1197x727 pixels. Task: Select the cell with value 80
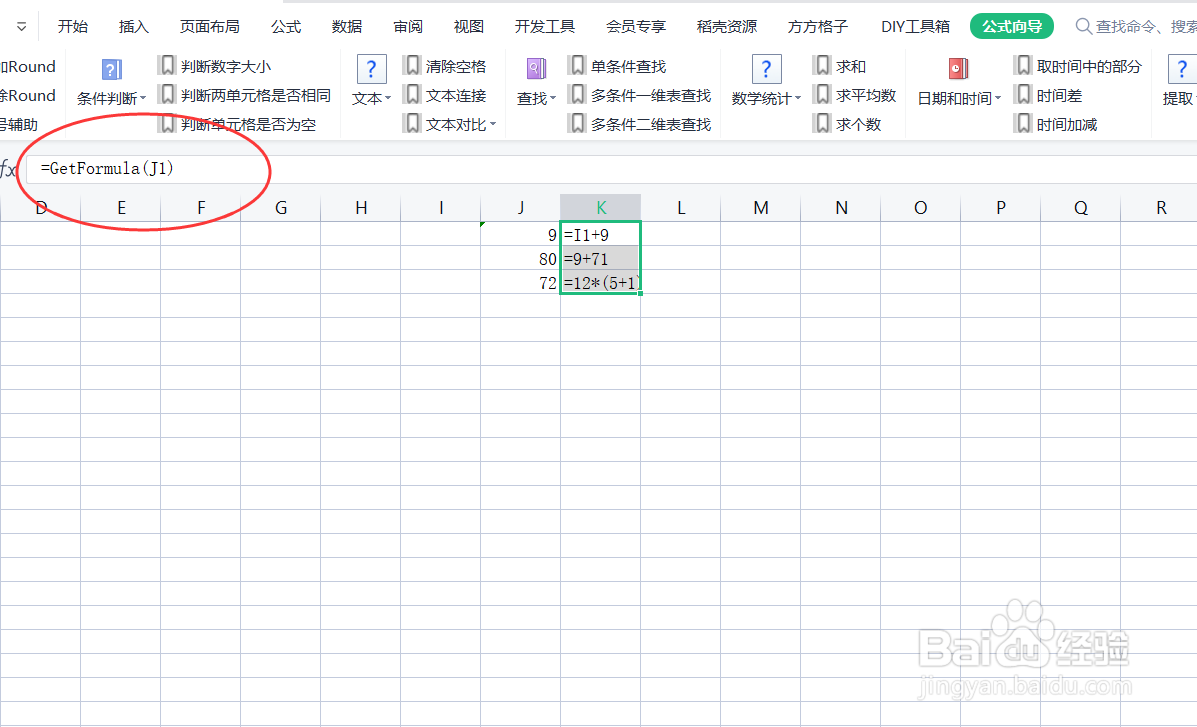(x=521, y=258)
